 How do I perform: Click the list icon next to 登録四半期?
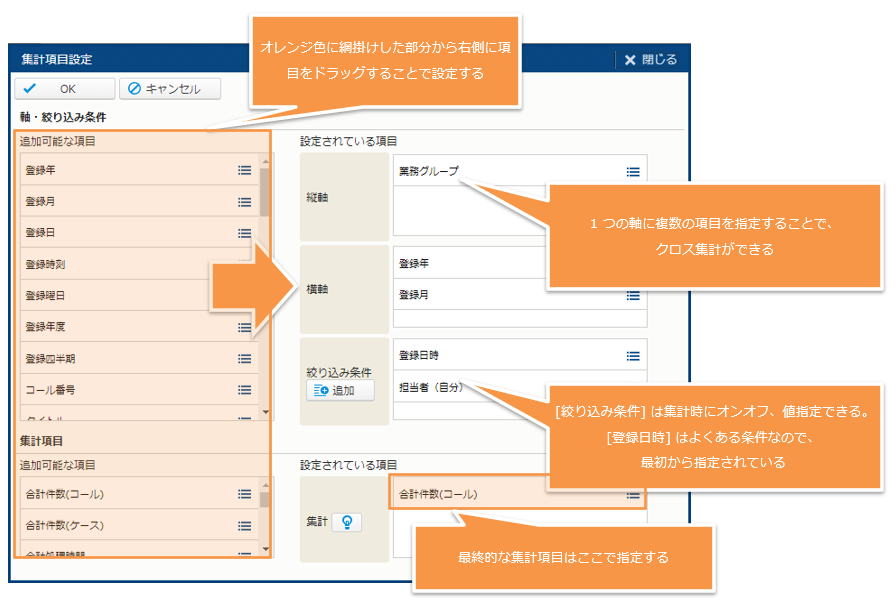(x=244, y=358)
